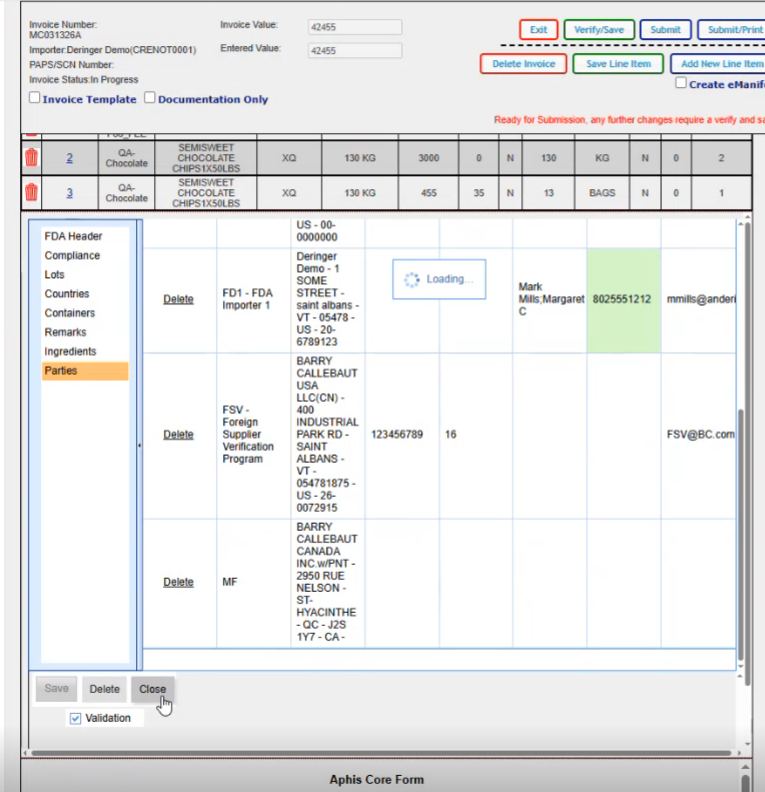Viewport: 765px width, 792px height.
Task: Toggle the Validation checkbox
Action: pos(76,718)
